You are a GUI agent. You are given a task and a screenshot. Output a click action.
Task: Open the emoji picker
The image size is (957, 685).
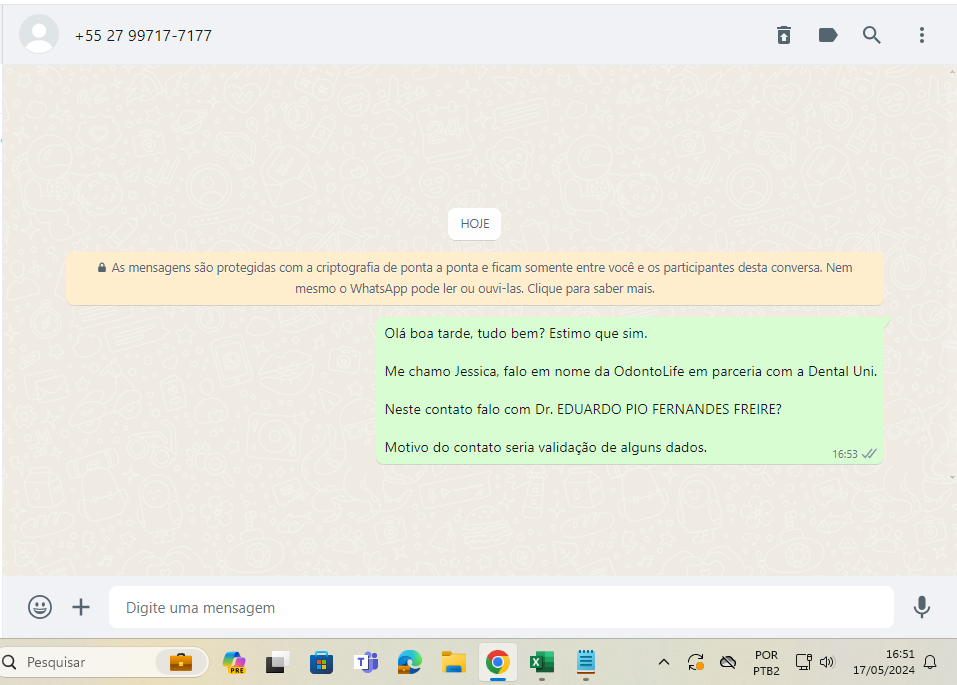coord(40,607)
